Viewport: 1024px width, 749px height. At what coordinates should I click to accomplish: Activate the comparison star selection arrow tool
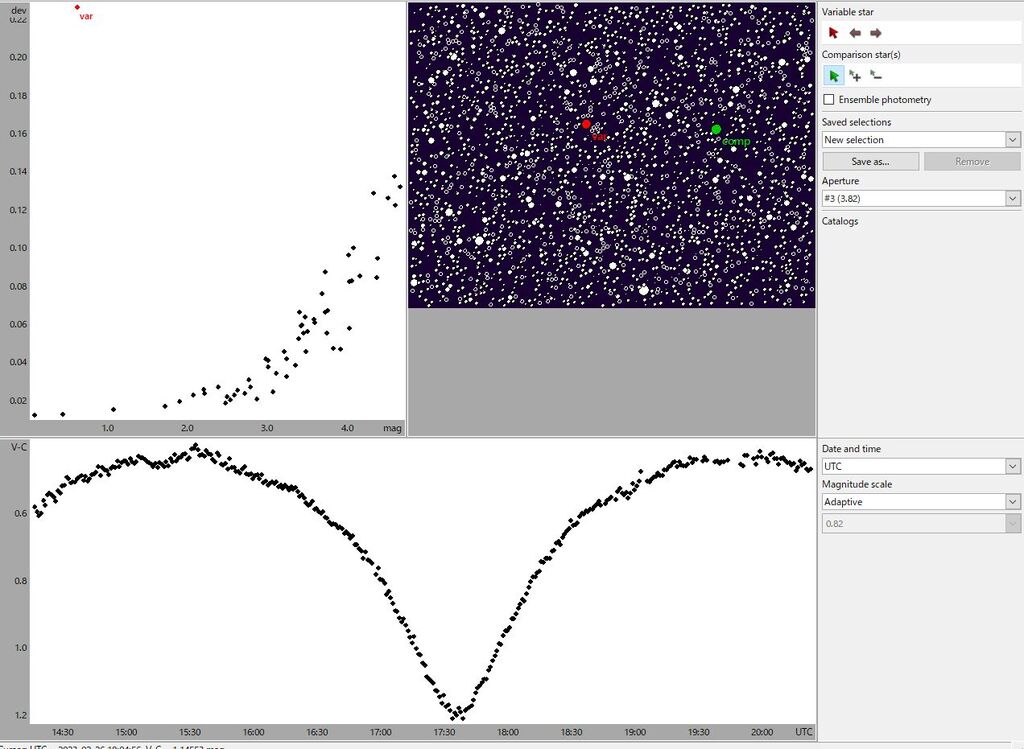point(833,76)
